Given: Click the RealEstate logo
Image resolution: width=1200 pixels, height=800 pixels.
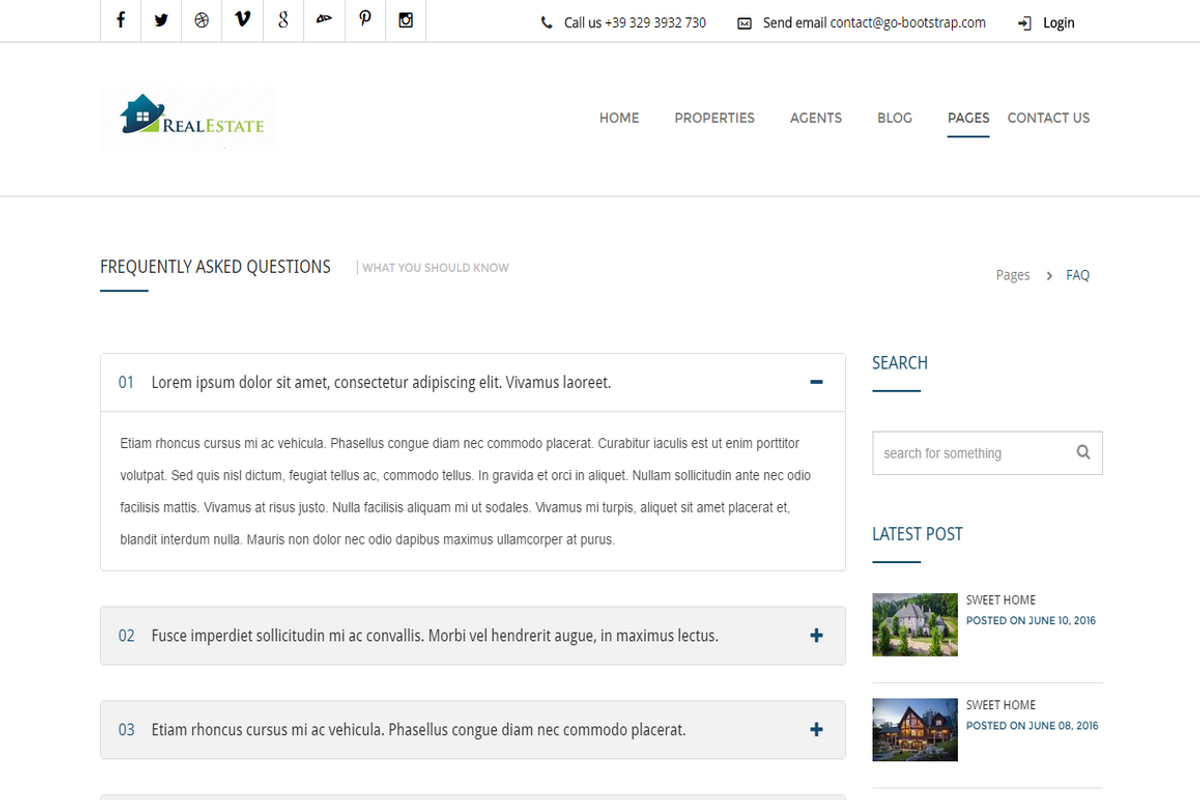Looking at the screenshot, I should click(189, 119).
